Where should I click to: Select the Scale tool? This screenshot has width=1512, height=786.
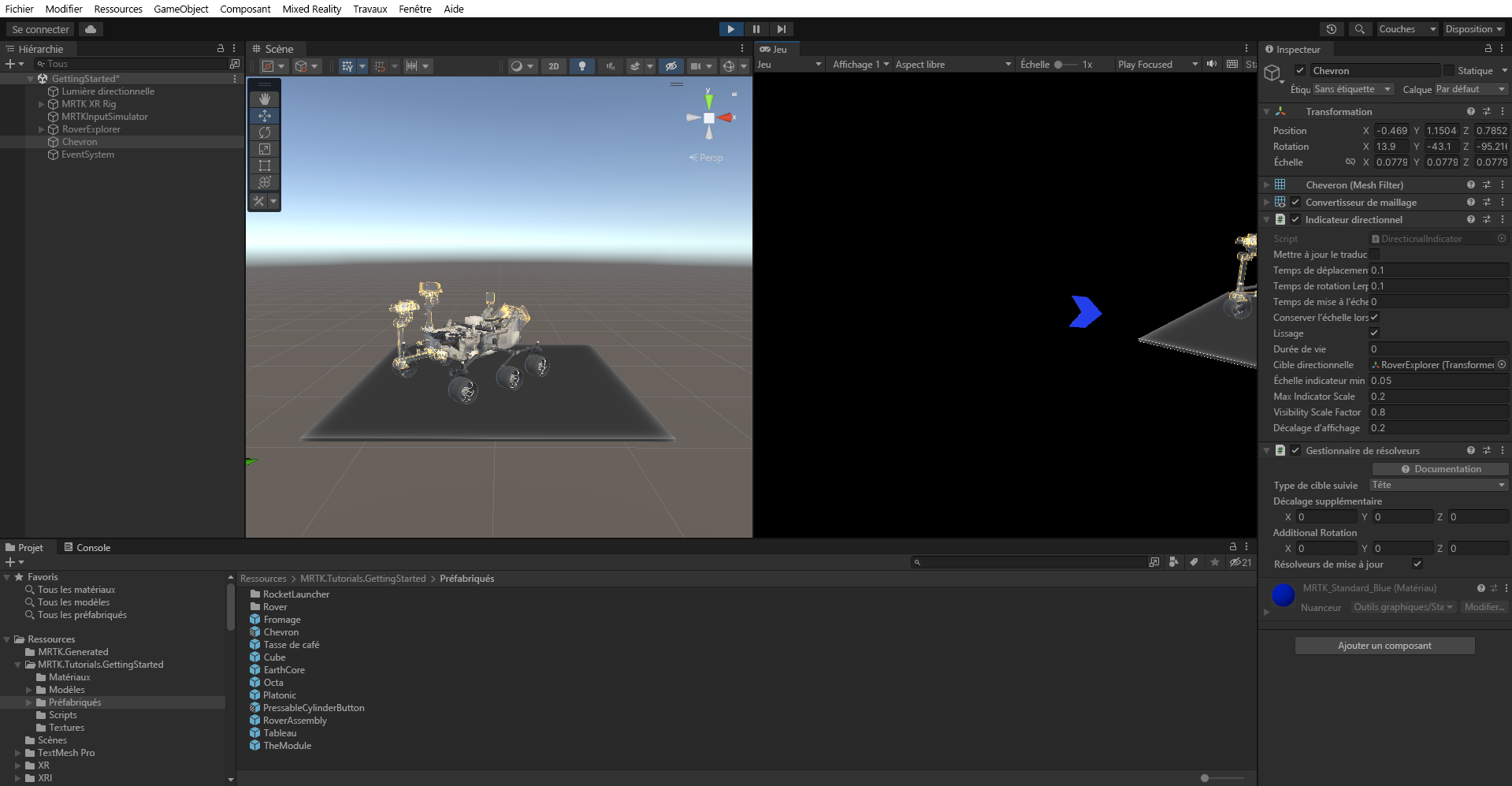tap(264, 149)
